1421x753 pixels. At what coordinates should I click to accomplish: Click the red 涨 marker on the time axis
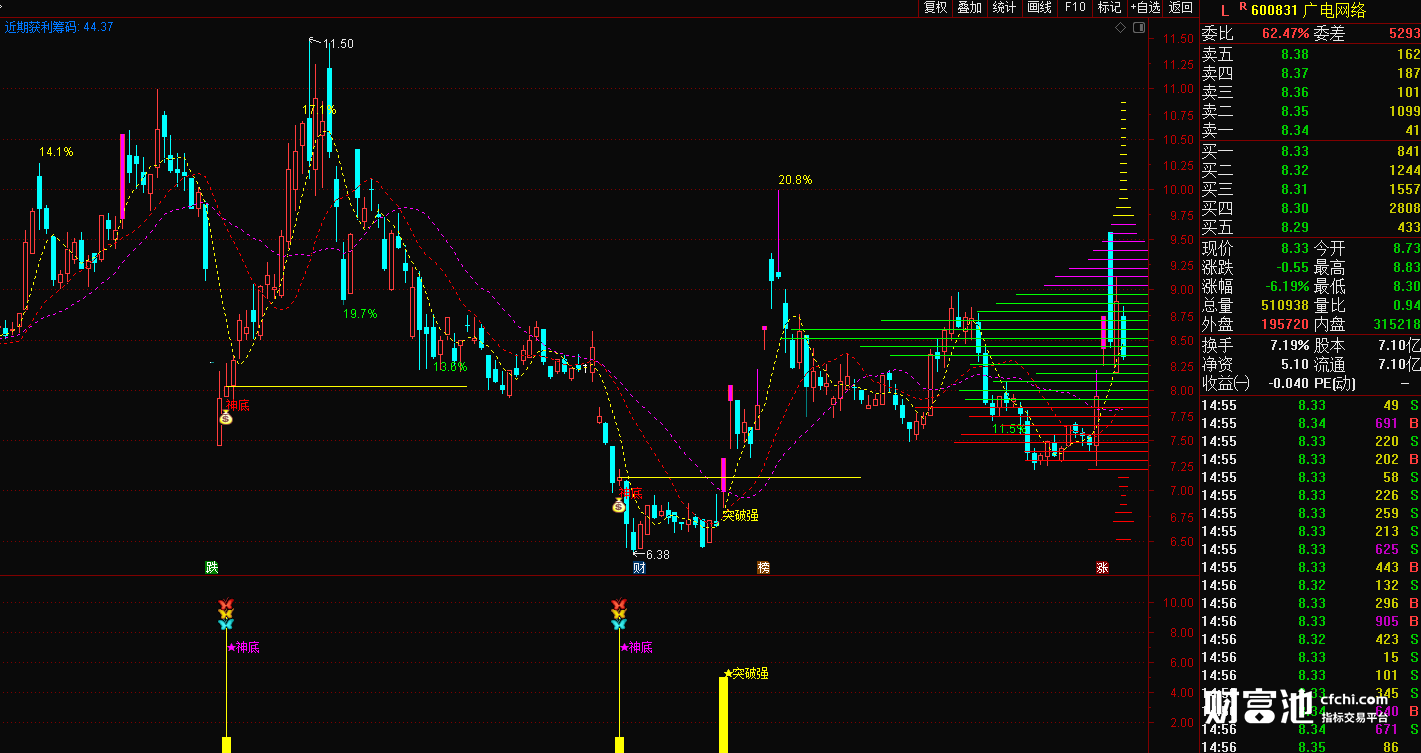pos(1102,567)
